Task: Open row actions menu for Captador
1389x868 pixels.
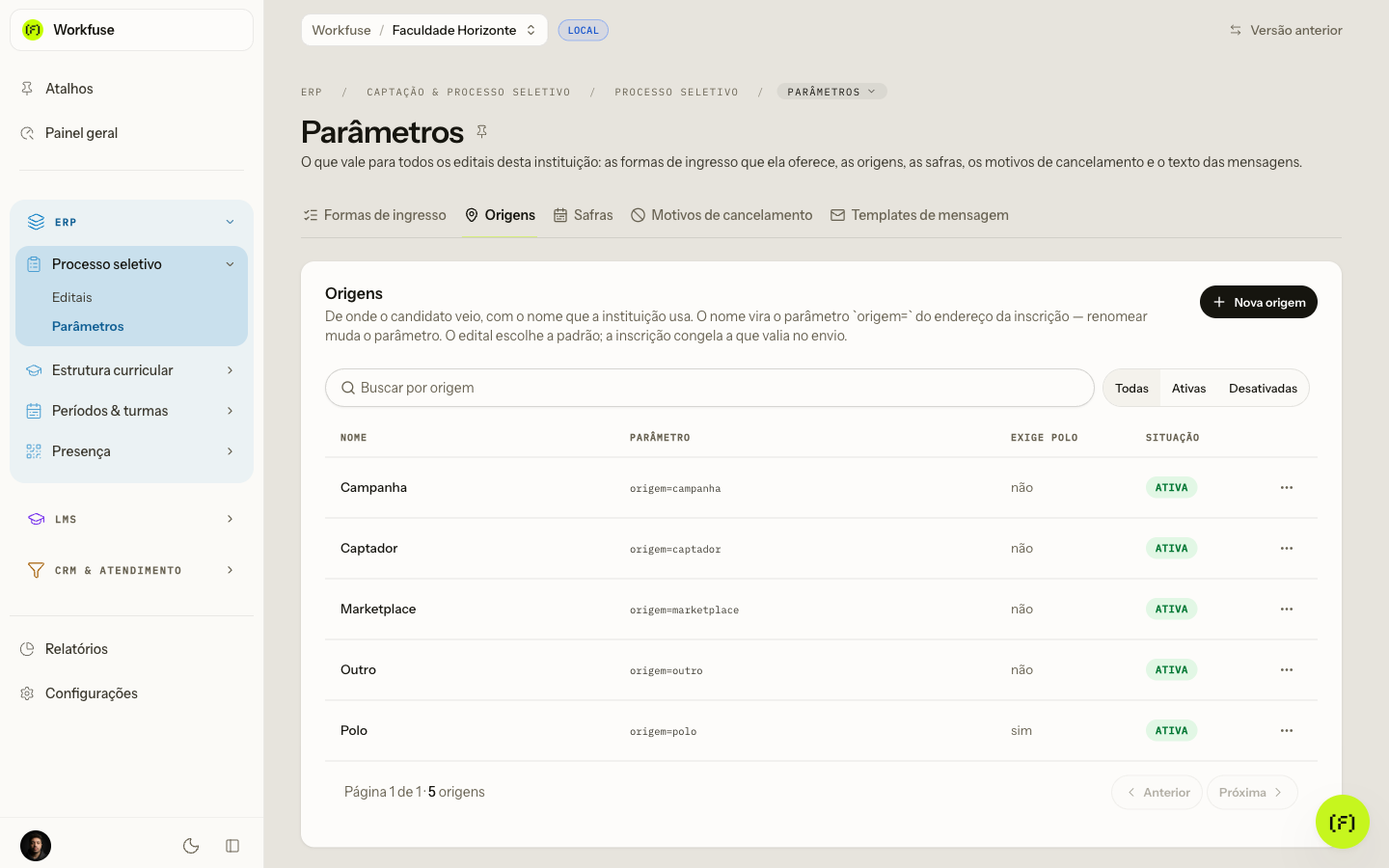Action: point(1287,549)
